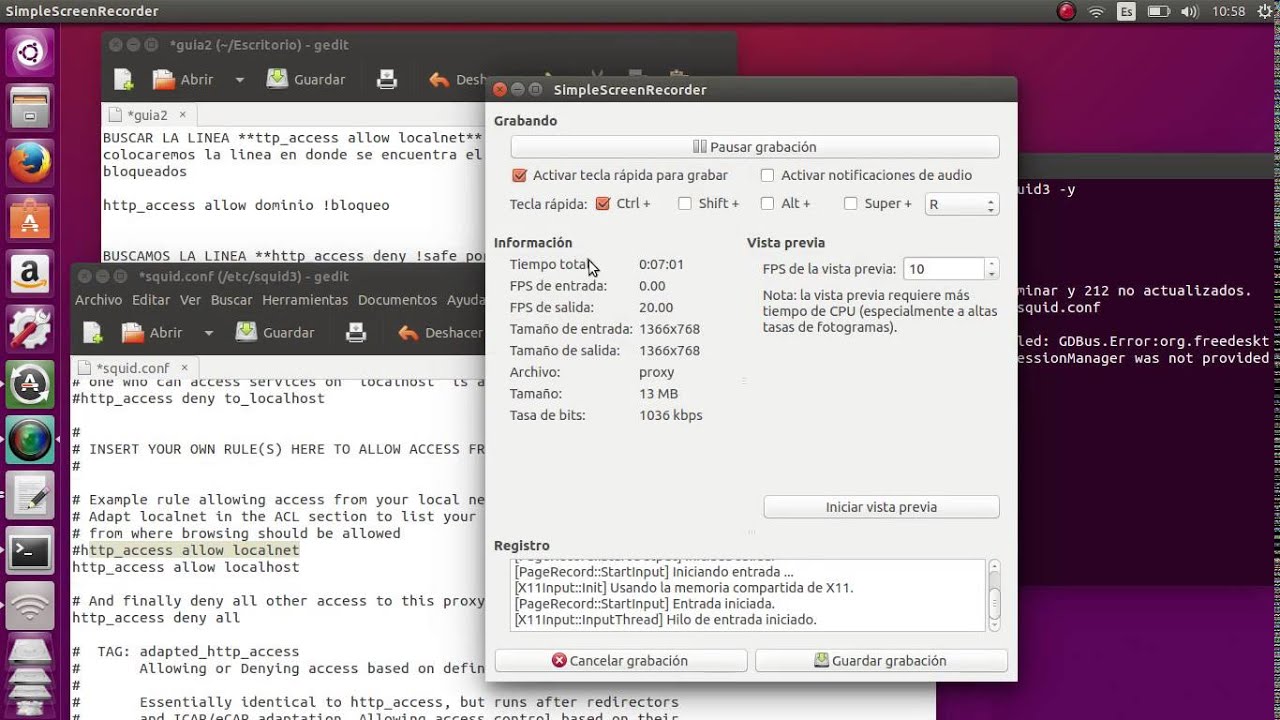1280x720 pixels.
Task: Enable the Super + hotkey checkbox
Action: [x=850, y=203]
